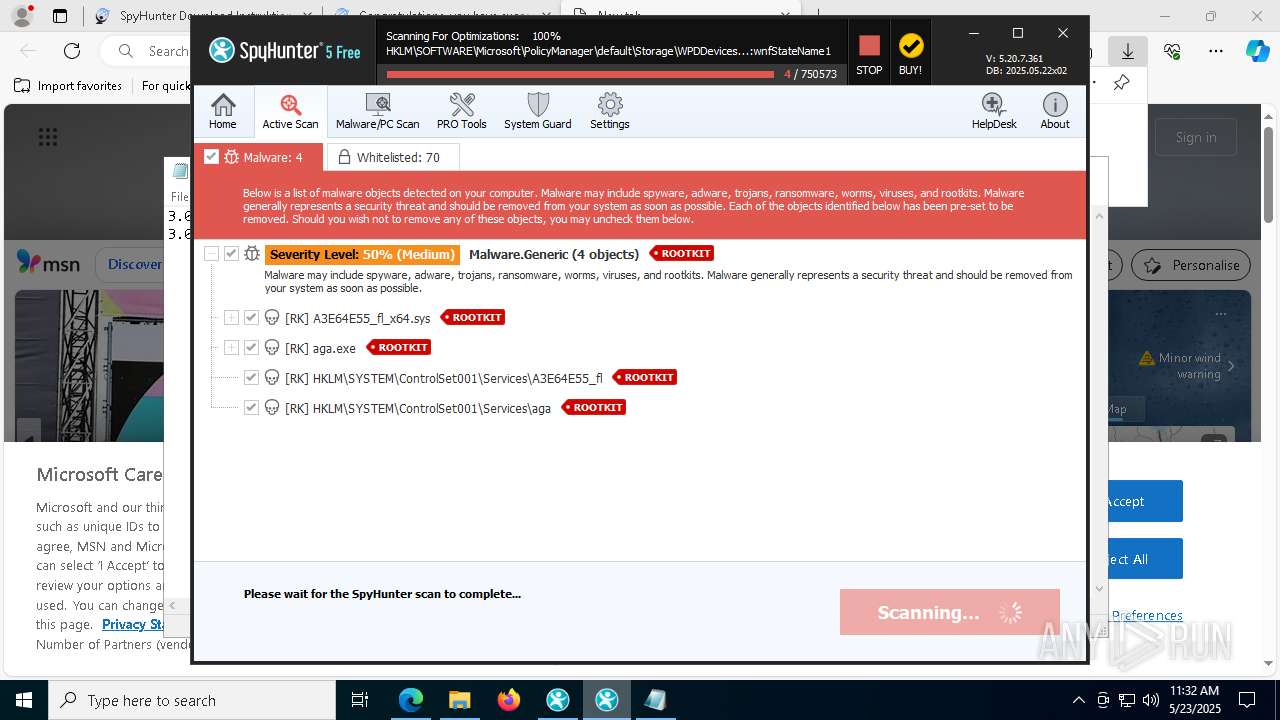Open MSN app launcher grid

tap(47, 137)
